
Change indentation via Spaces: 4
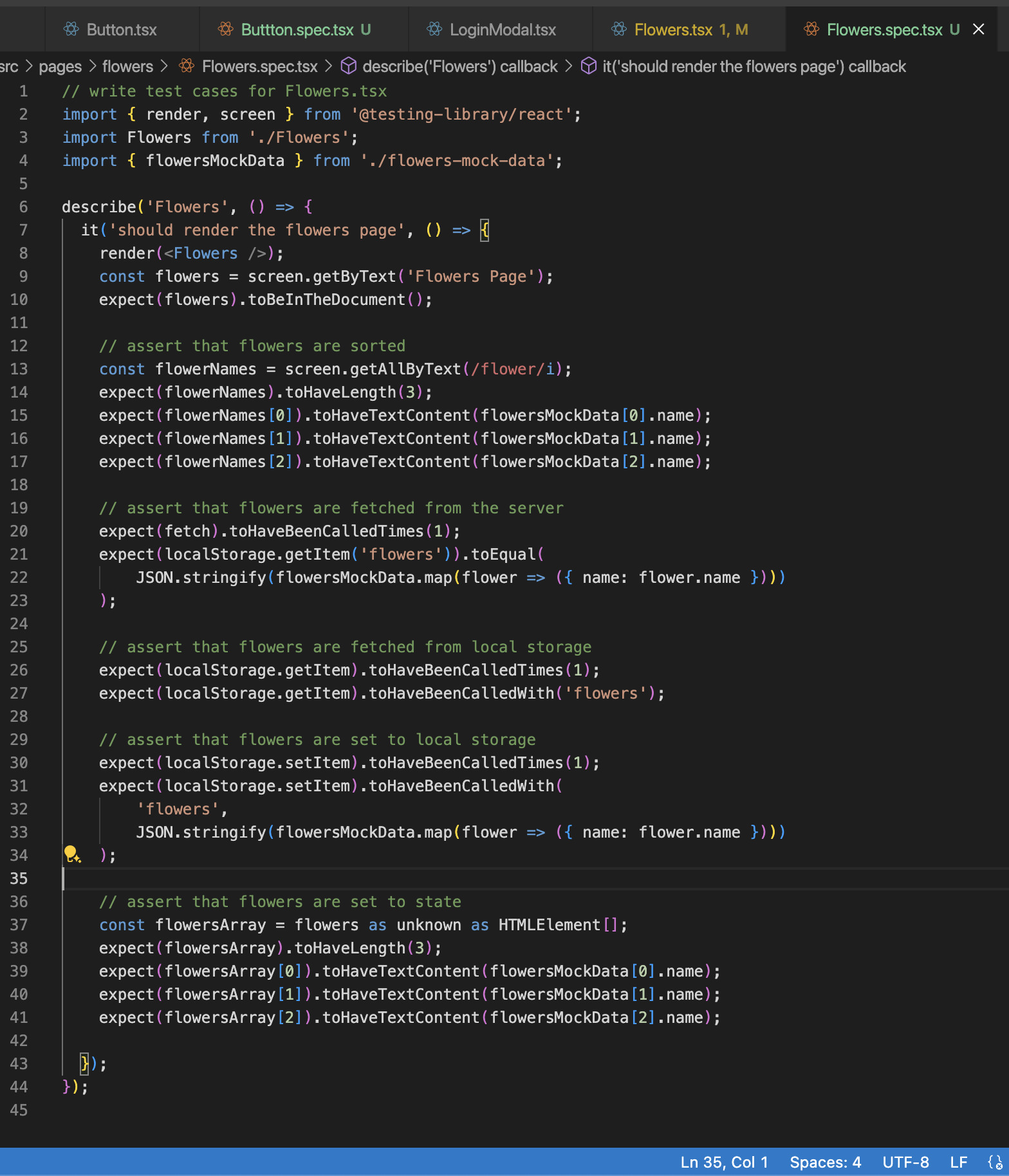pyautogui.click(x=825, y=1162)
